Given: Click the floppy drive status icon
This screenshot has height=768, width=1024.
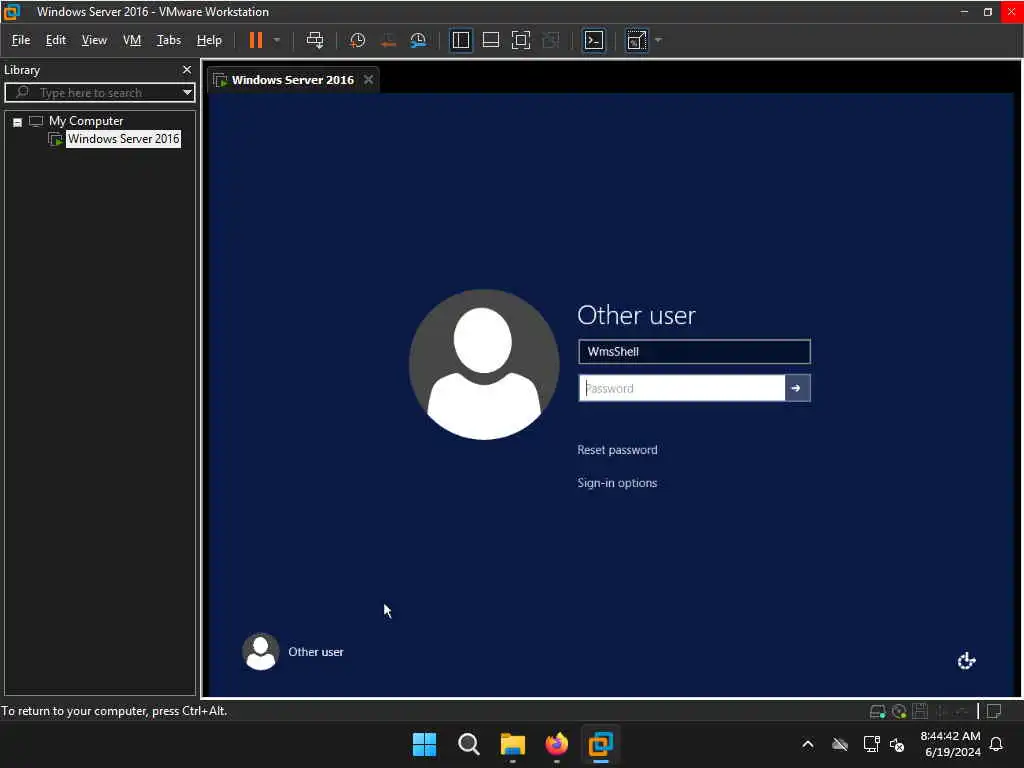Looking at the screenshot, I should click(x=920, y=712).
